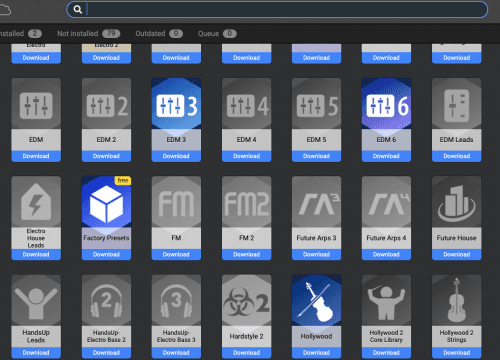Viewport: 500px width, 360px height.
Task: Click Download under EDM 3
Action: [176, 156]
